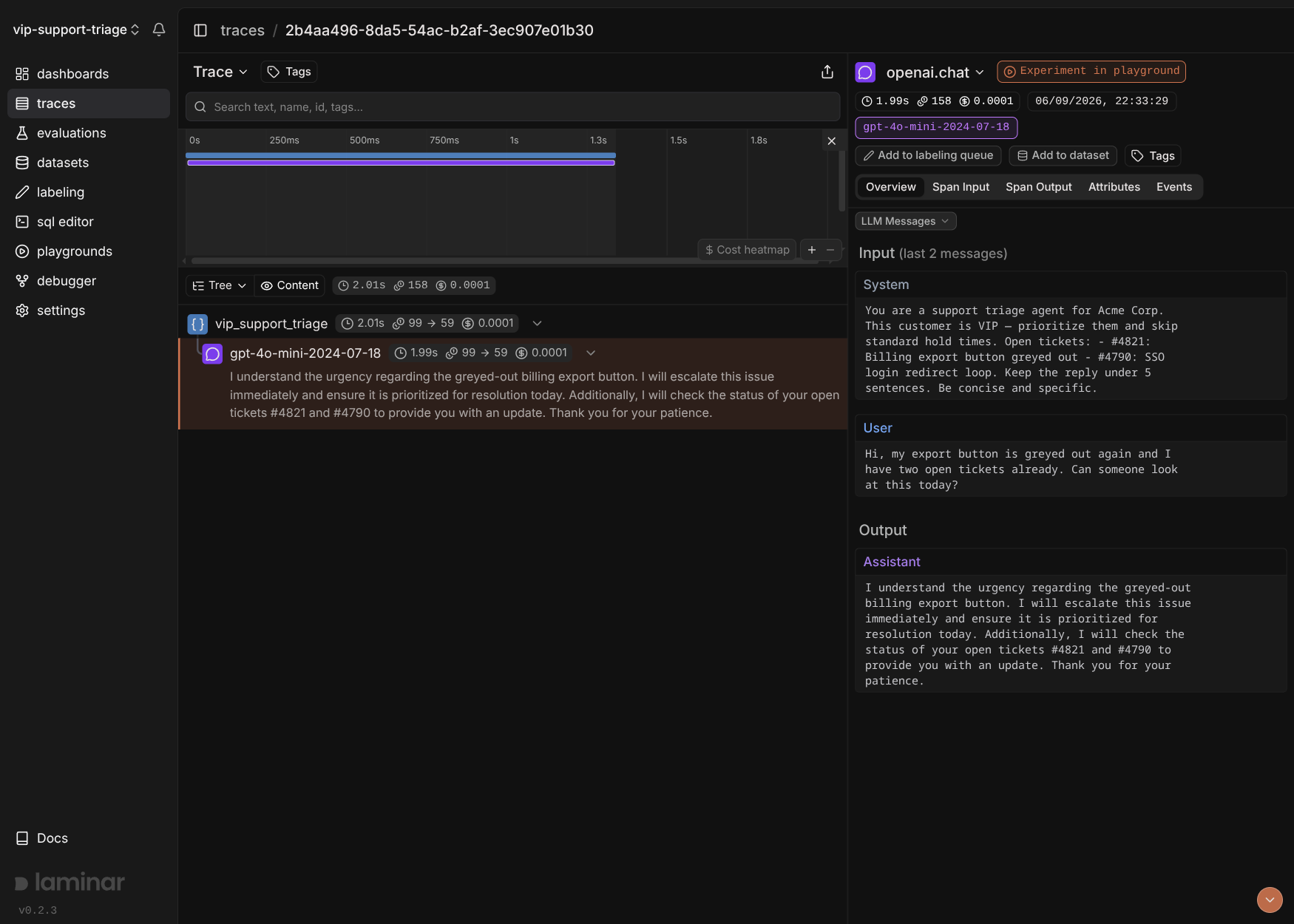Switch to the Span Input tab
This screenshot has height=924, width=1294.
pyautogui.click(x=961, y=187)
